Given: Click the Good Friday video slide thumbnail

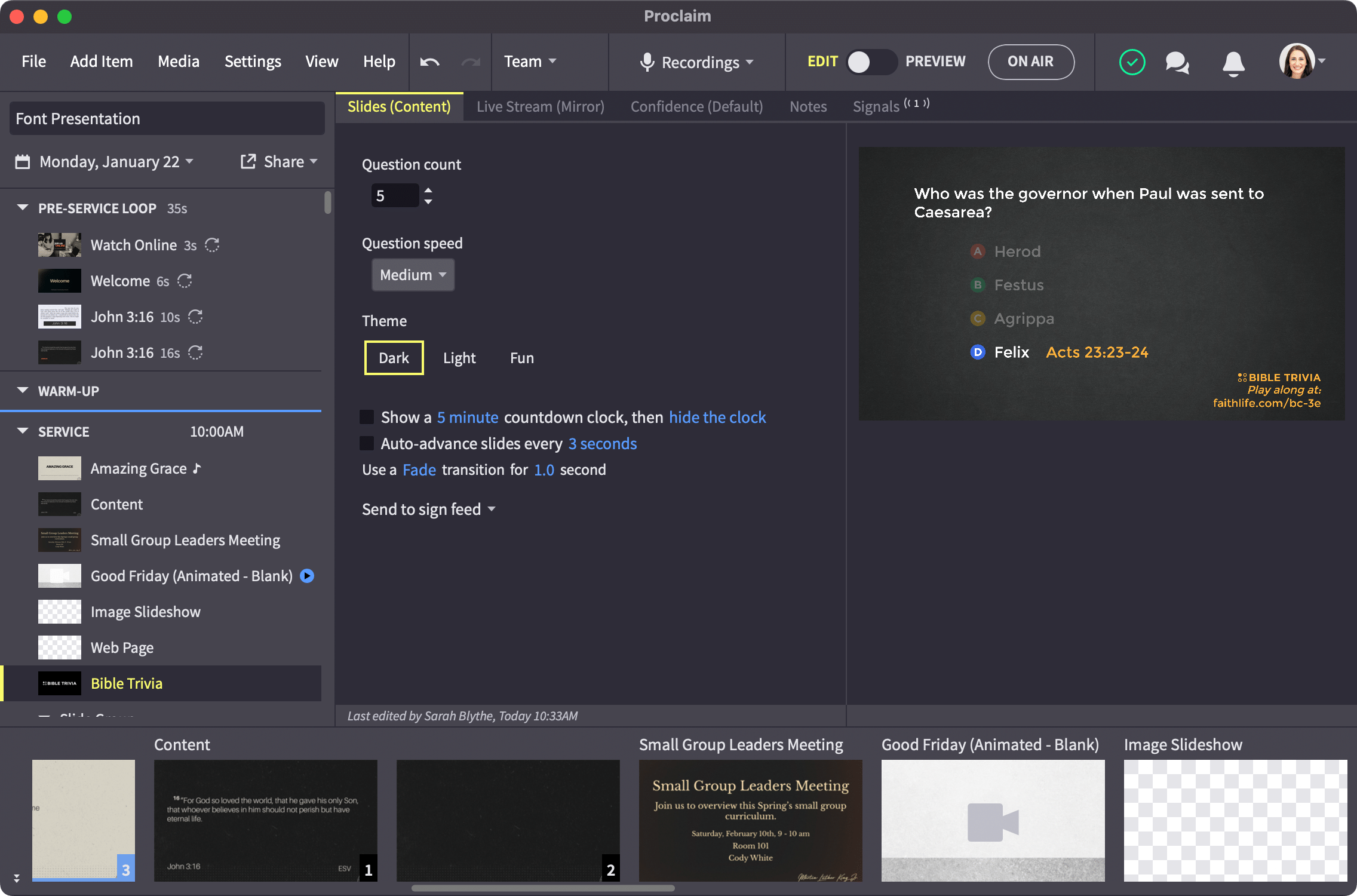Looking at the screenshot, I should click(993, 821).
